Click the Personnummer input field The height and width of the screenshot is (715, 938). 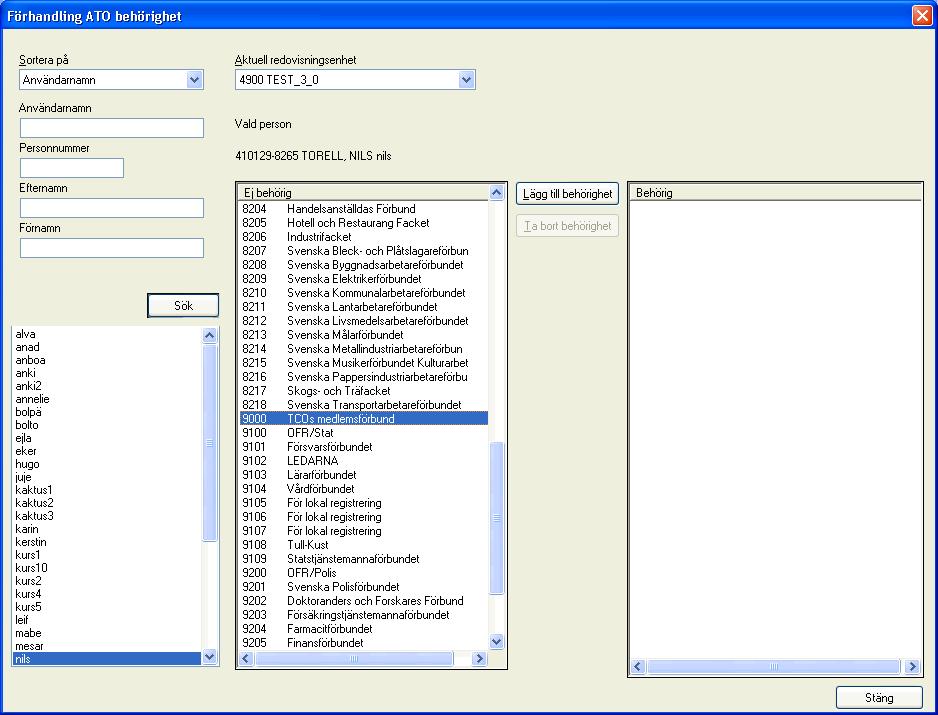[72, 168]
